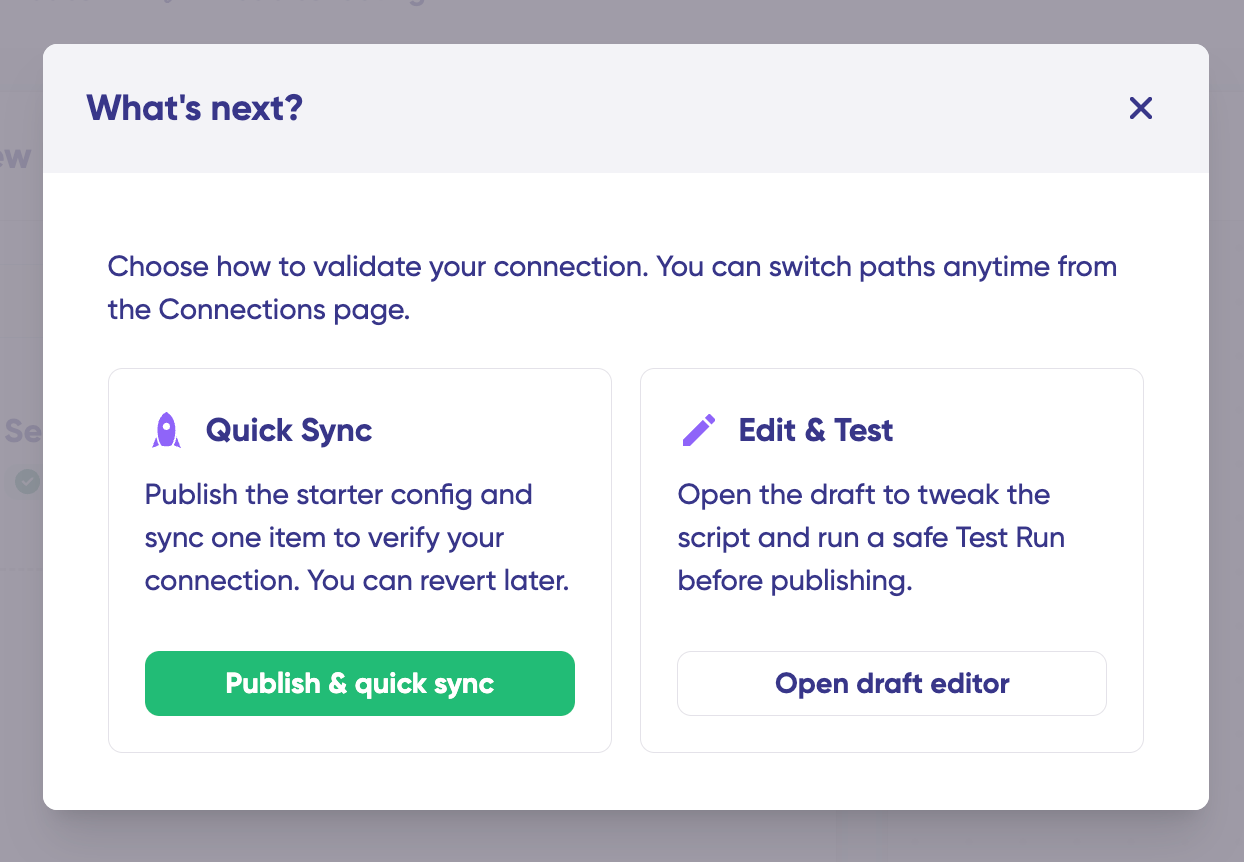Close the What's next dialog
This screenshot has height=862, width=1244.
pos(1141,108)
